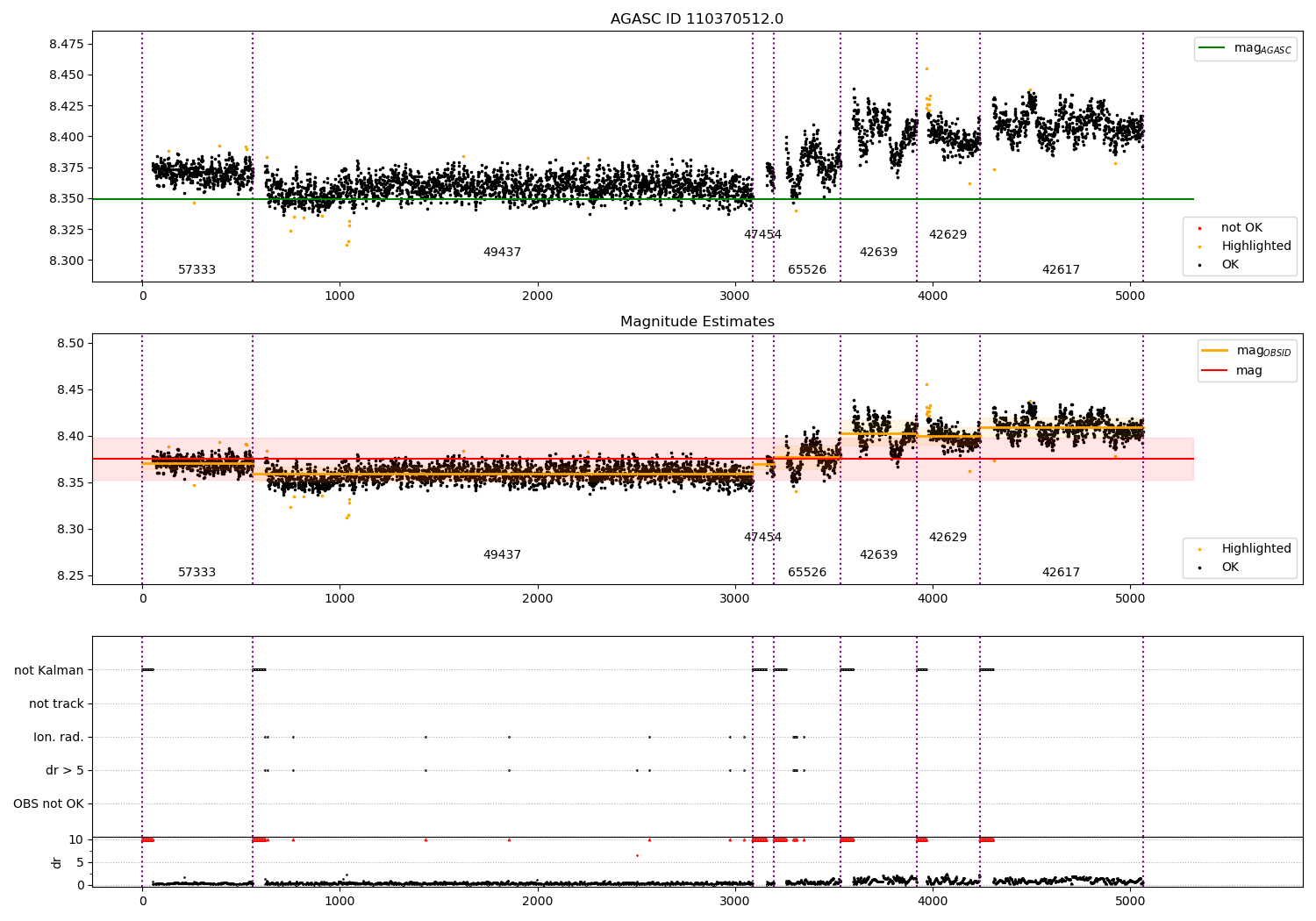Select the mag AGASC legend entry in top plot
This screenshot has height=921, width=1316.
click(1245, 48)
